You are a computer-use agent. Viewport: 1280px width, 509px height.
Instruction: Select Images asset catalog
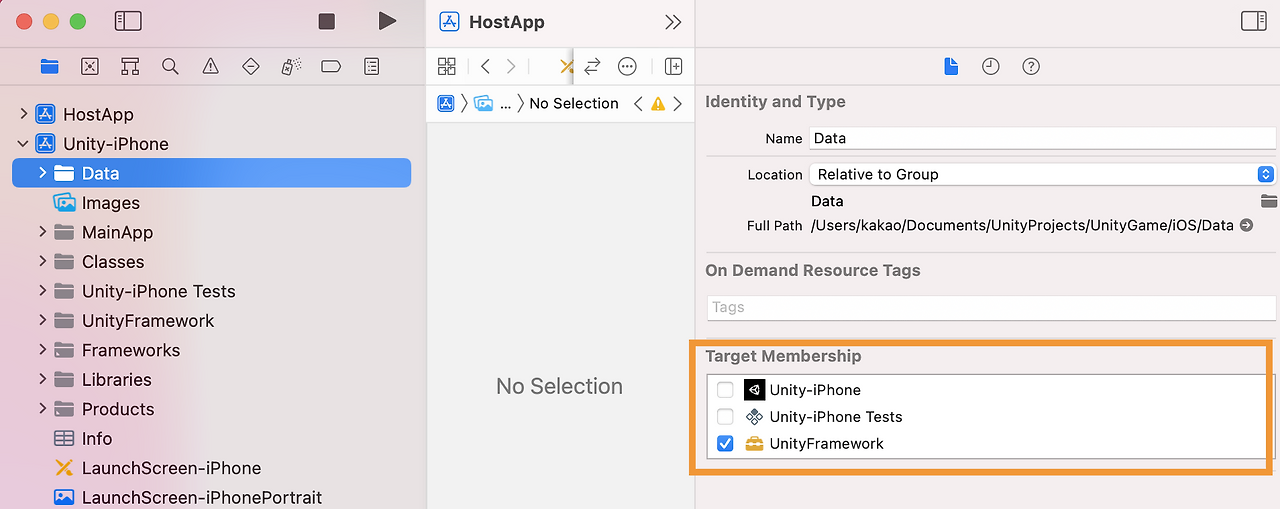coord(110,203)
